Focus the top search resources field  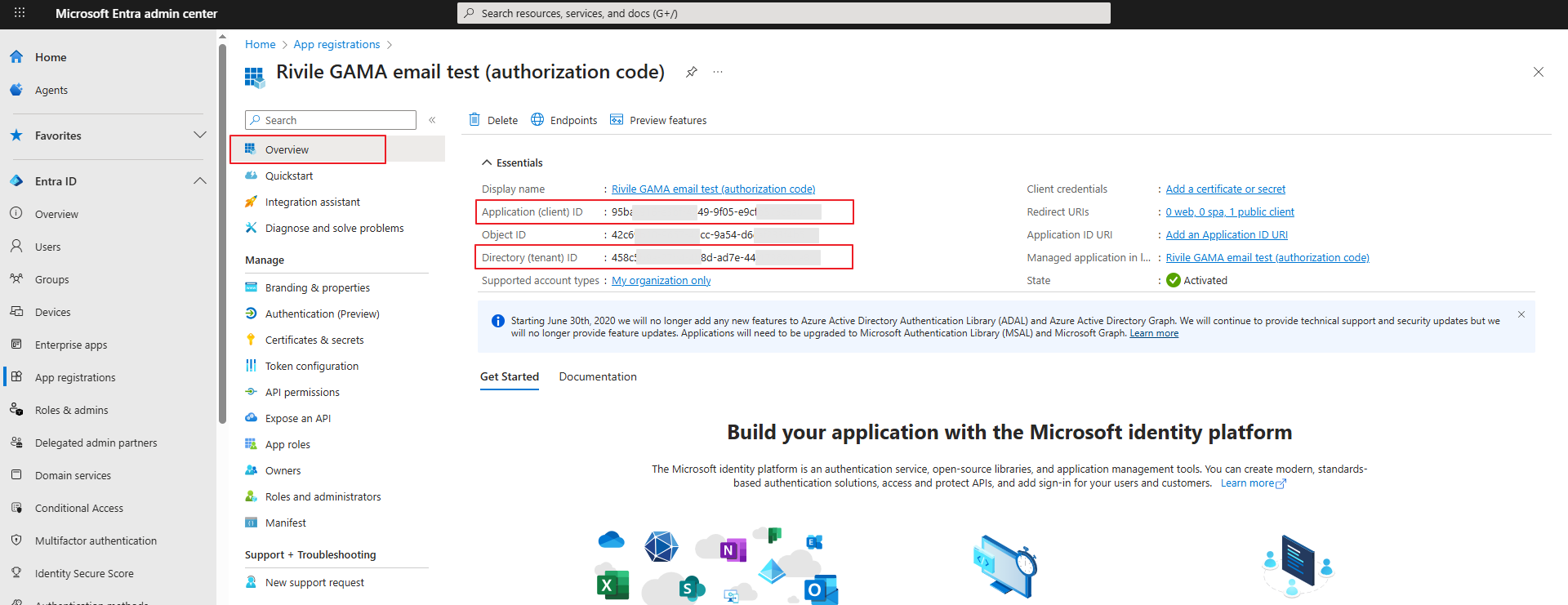pos(784,13)
